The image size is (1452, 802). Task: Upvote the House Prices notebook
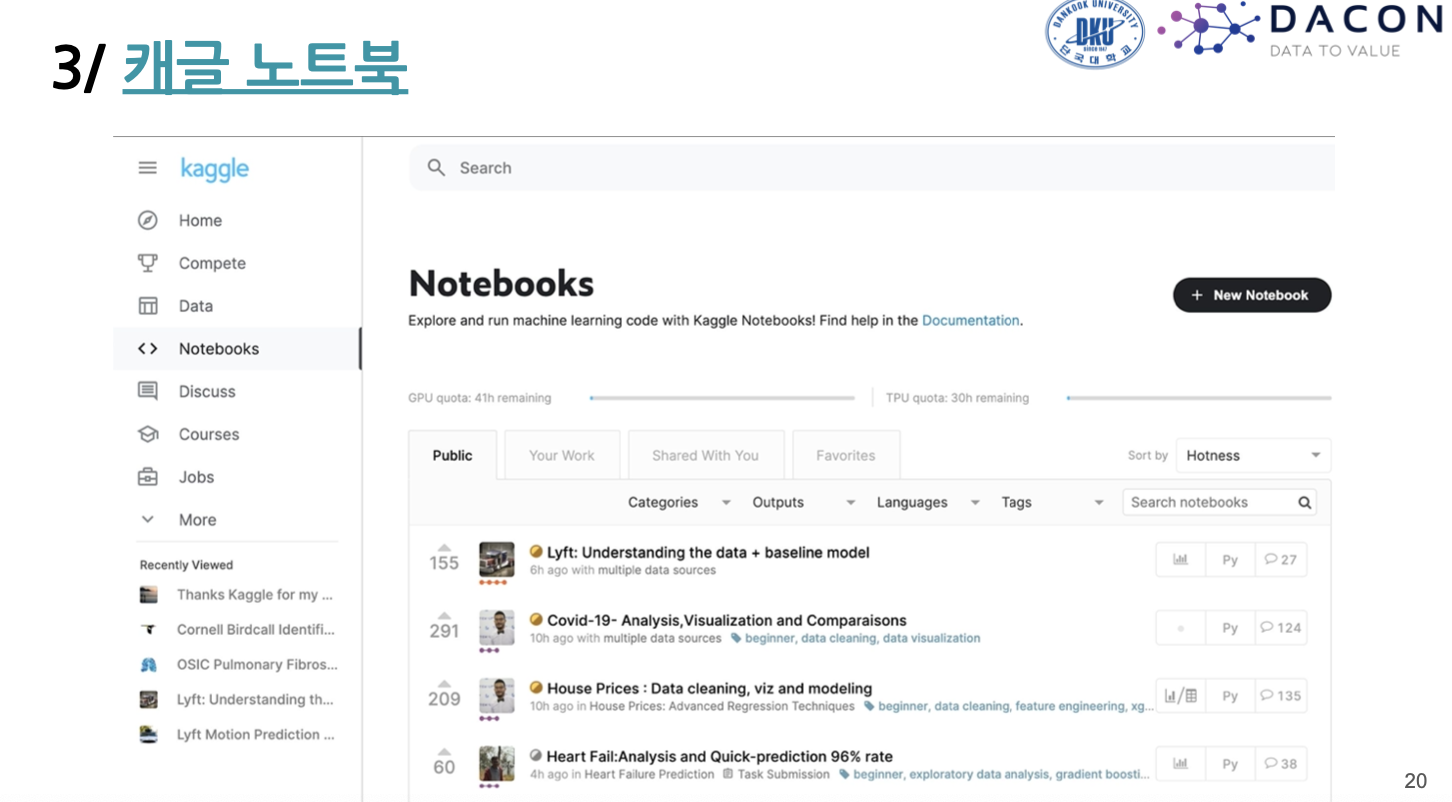pyautogui.click(x=444, y=683)
